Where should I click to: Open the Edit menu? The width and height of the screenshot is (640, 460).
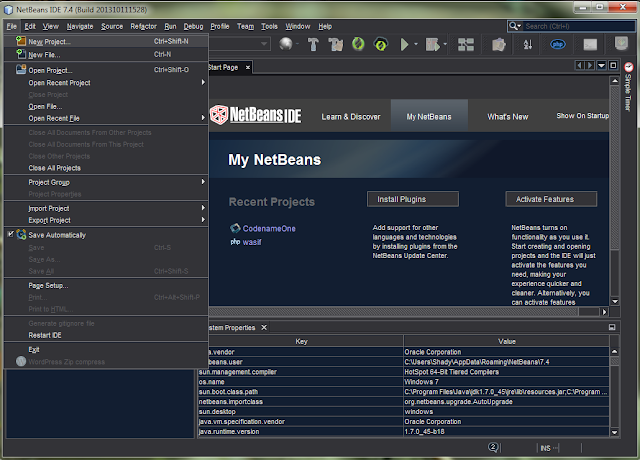30,27
